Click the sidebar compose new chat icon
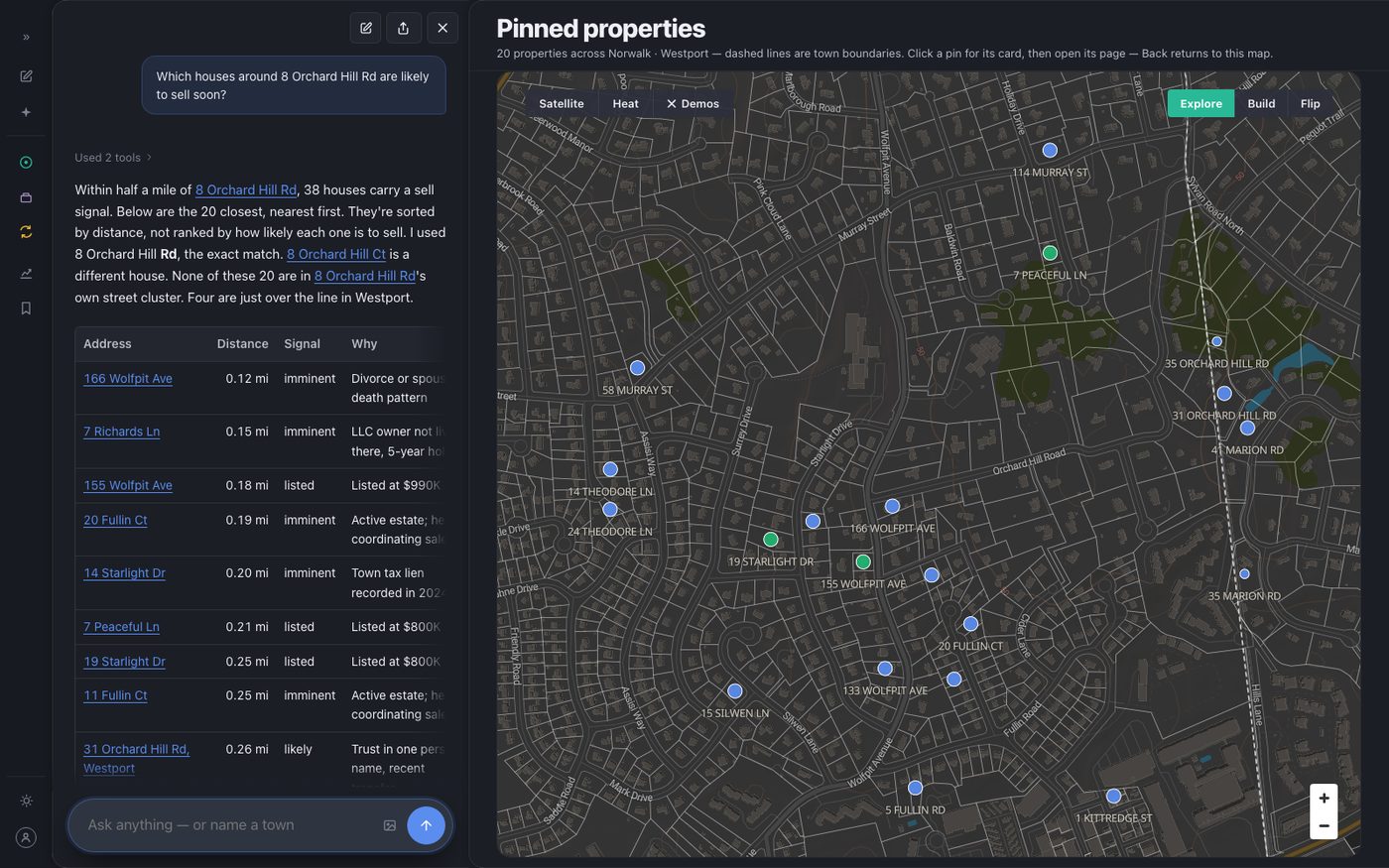1389x868 pixels. click(26, 76)
